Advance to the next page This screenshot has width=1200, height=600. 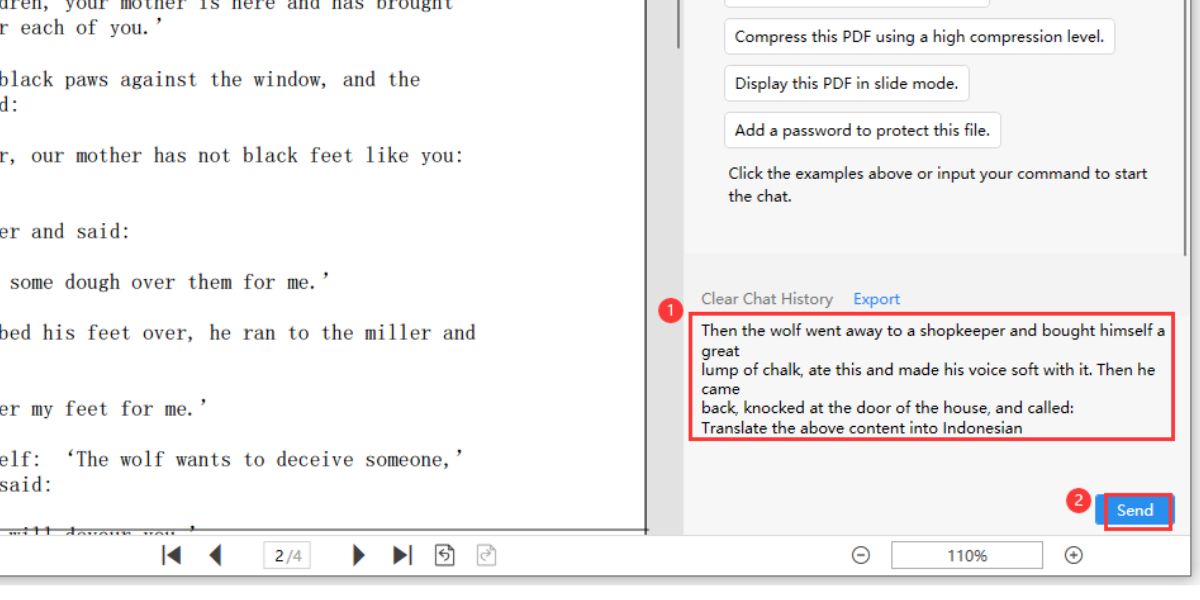pyautogui.click(x=357, y=555)
